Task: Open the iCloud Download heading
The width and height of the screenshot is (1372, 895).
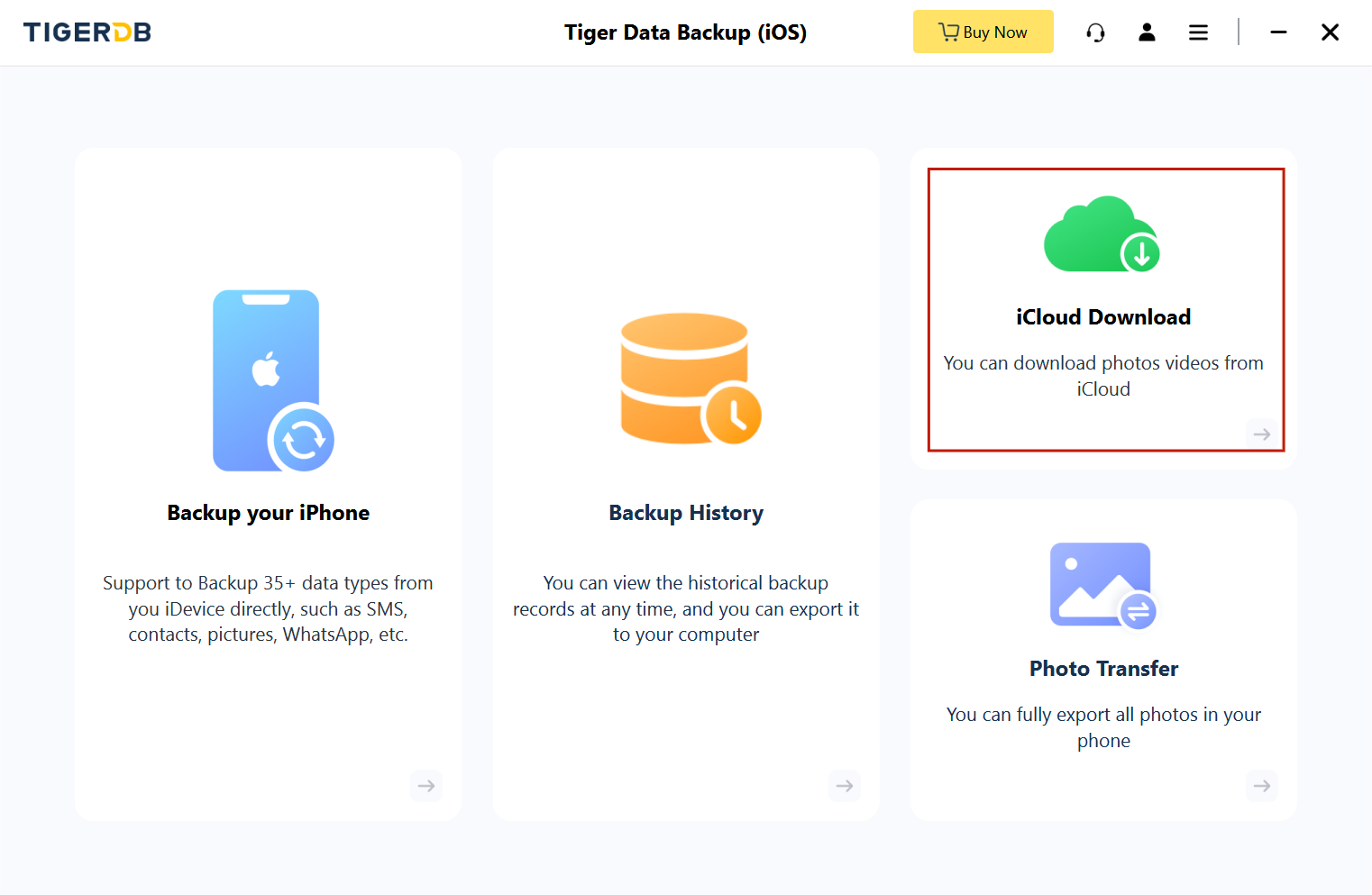Action: pos(1103,317)
